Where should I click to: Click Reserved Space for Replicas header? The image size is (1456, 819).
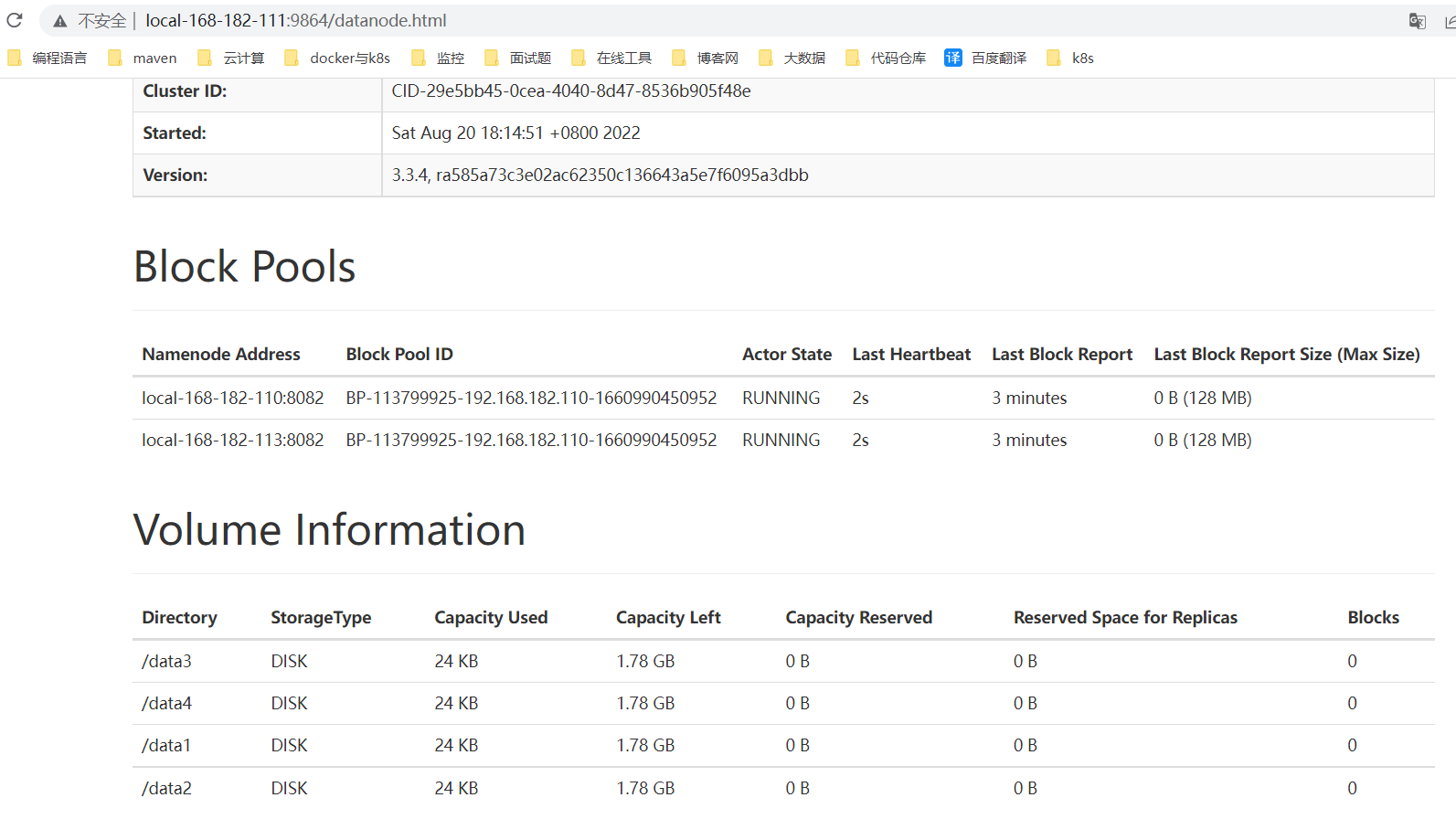click(x=1125, y=617)
